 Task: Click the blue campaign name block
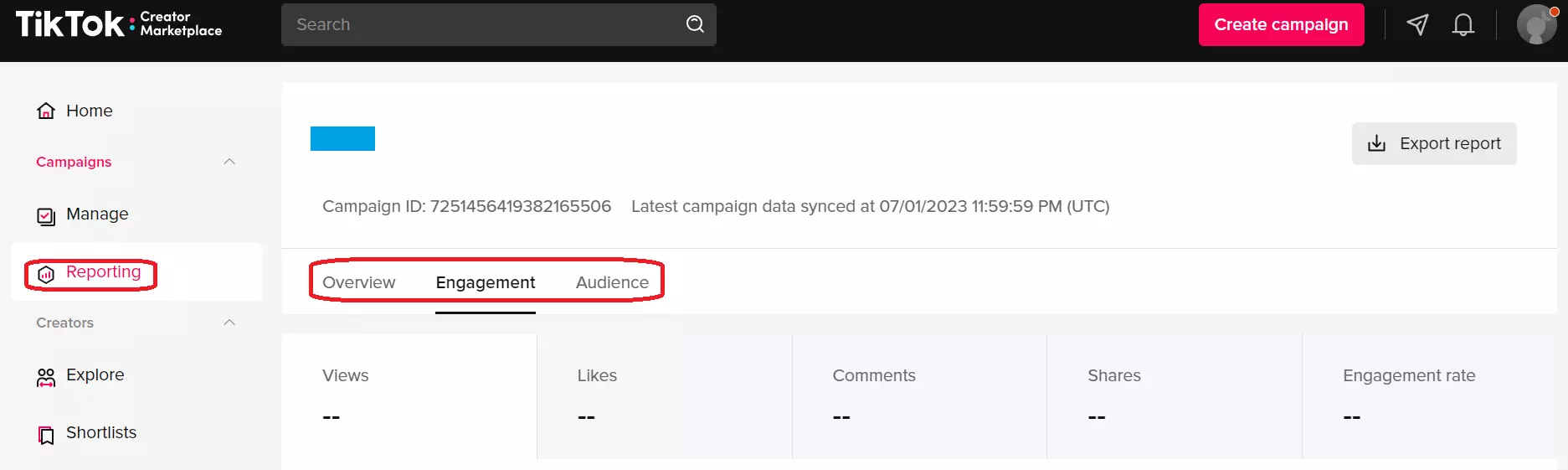pyautogui.click(x=342, y=139)
